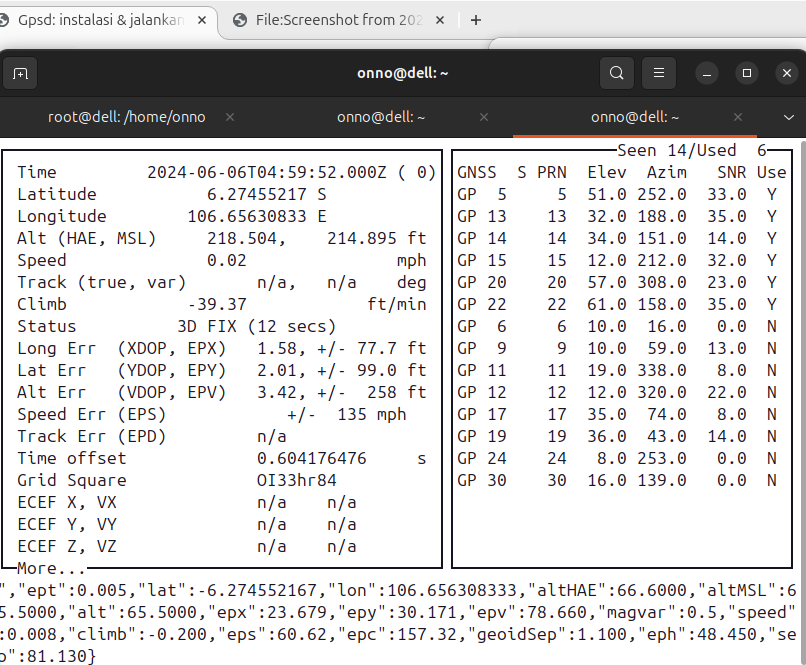Image resolution: width=806 pixels, height=665 pixels.
Task: Switch to the middle onno@dell: ~ terminal tab
Action: tap(382, 117)
